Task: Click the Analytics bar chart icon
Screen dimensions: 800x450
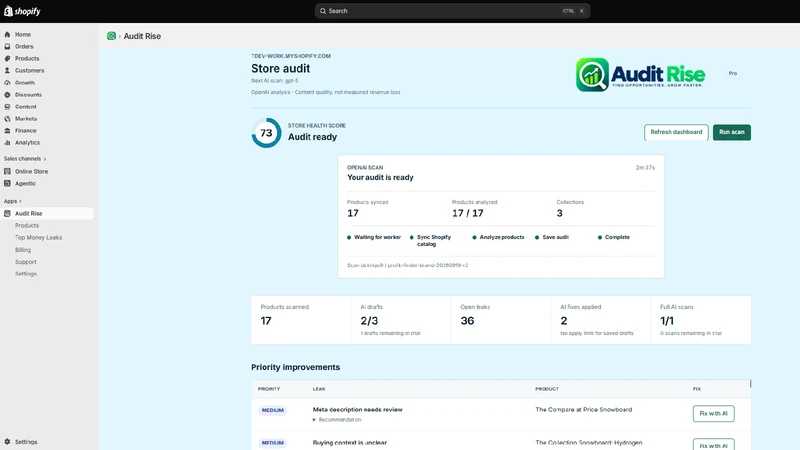Action: tap(7, 143)
